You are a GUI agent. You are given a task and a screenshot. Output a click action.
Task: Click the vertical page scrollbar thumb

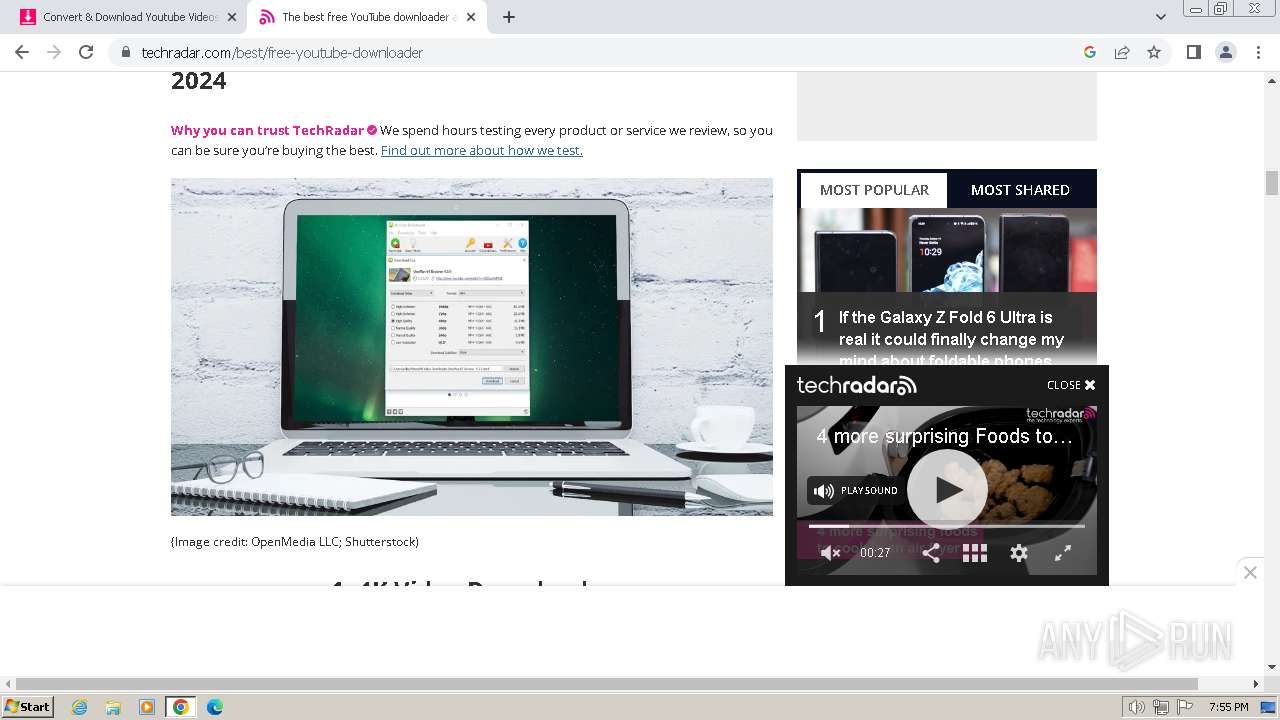tap(1272, 183)
